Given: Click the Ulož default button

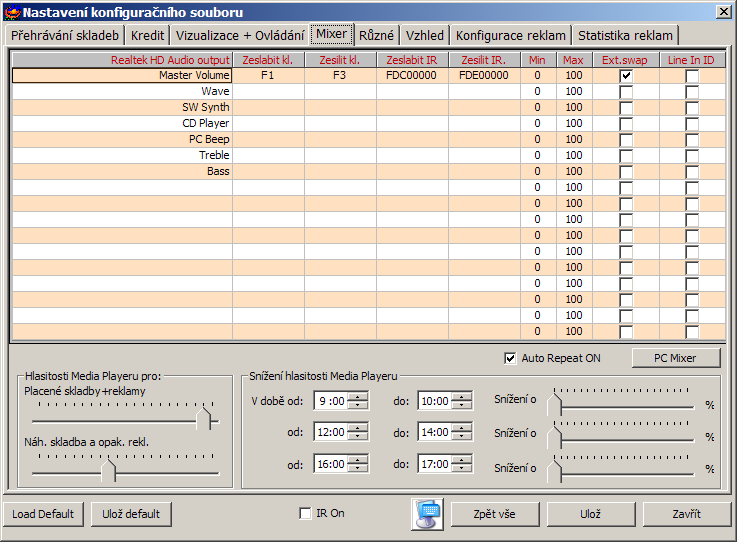Looking at the screenshot, I should tap(131, 514).
